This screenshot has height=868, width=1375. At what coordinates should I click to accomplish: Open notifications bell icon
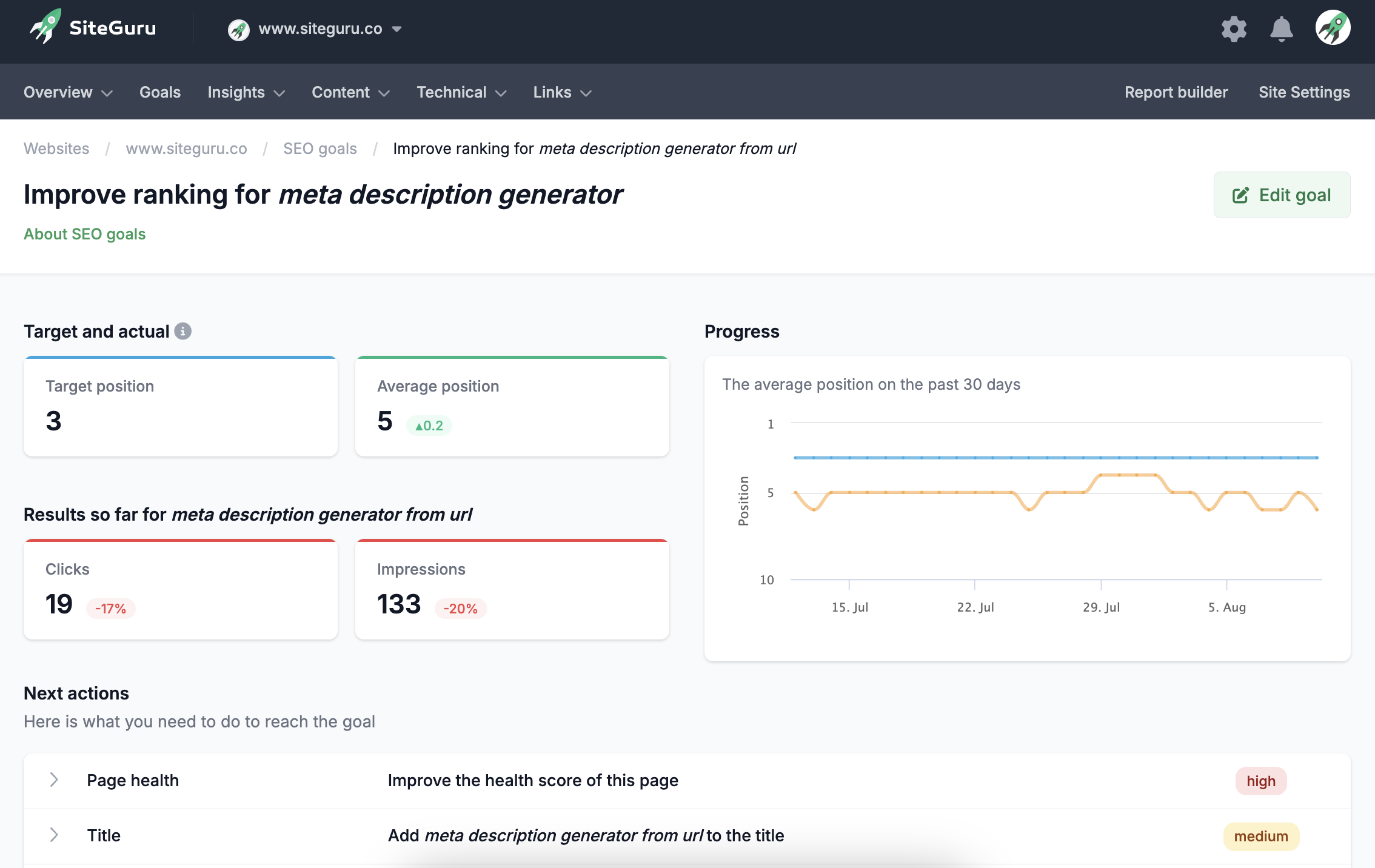click(x=1281, y=28)
